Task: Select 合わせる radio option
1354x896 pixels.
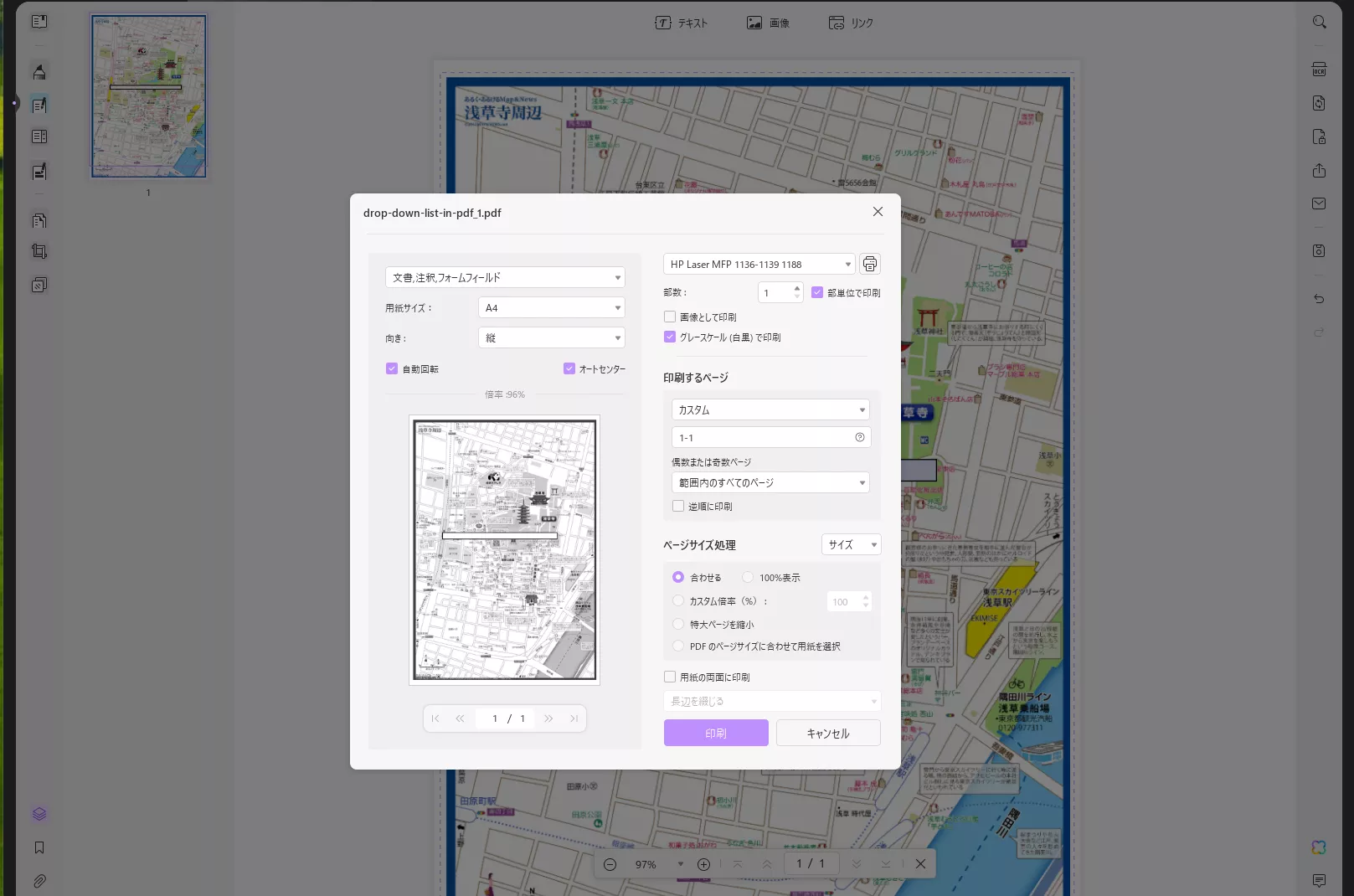Action: tap(678, 577)
